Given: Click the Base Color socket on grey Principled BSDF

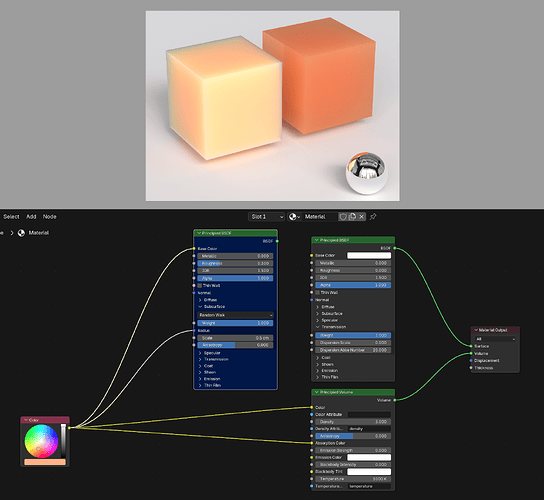Looking at the screenshot, I should point(312,255).
